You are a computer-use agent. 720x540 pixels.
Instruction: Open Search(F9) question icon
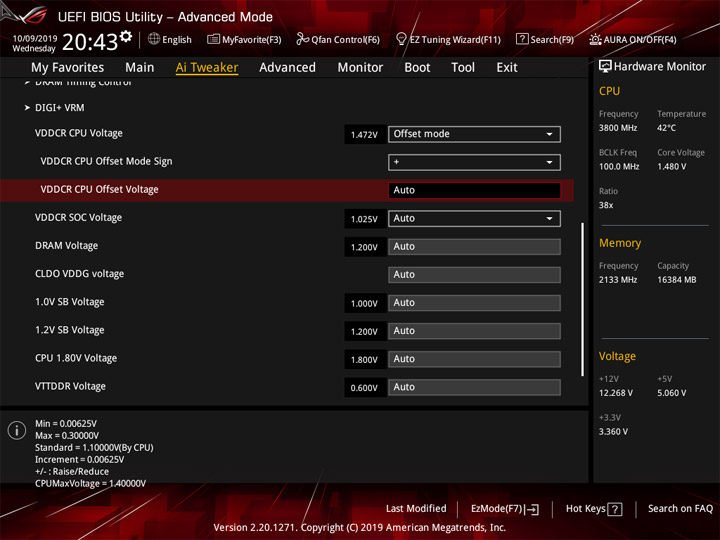pos(522,39)
